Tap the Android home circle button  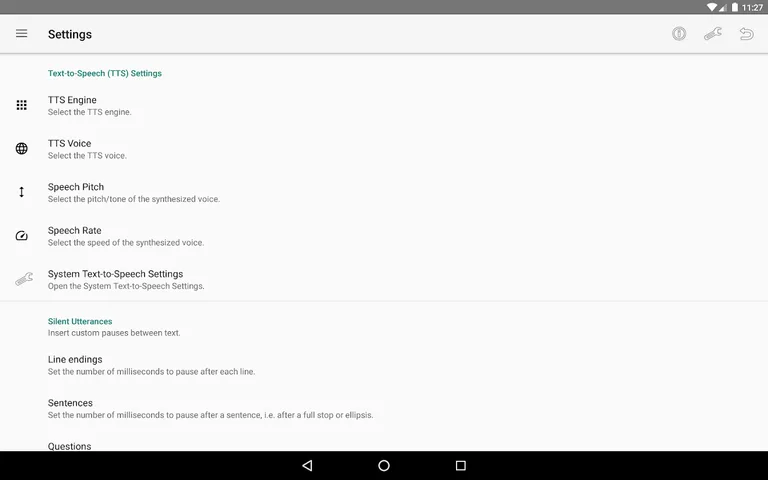pyautogui.click(x=384, y=465)
